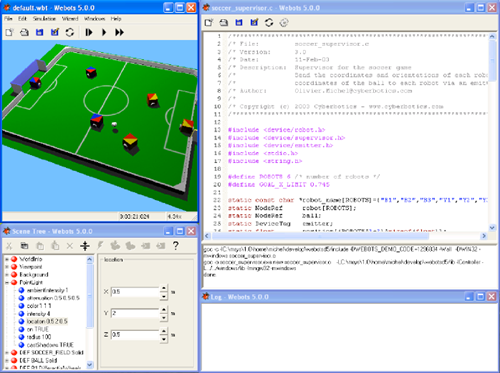500x373 pixels.
Task: Open the Windows menu
Action: pos(94,19)
